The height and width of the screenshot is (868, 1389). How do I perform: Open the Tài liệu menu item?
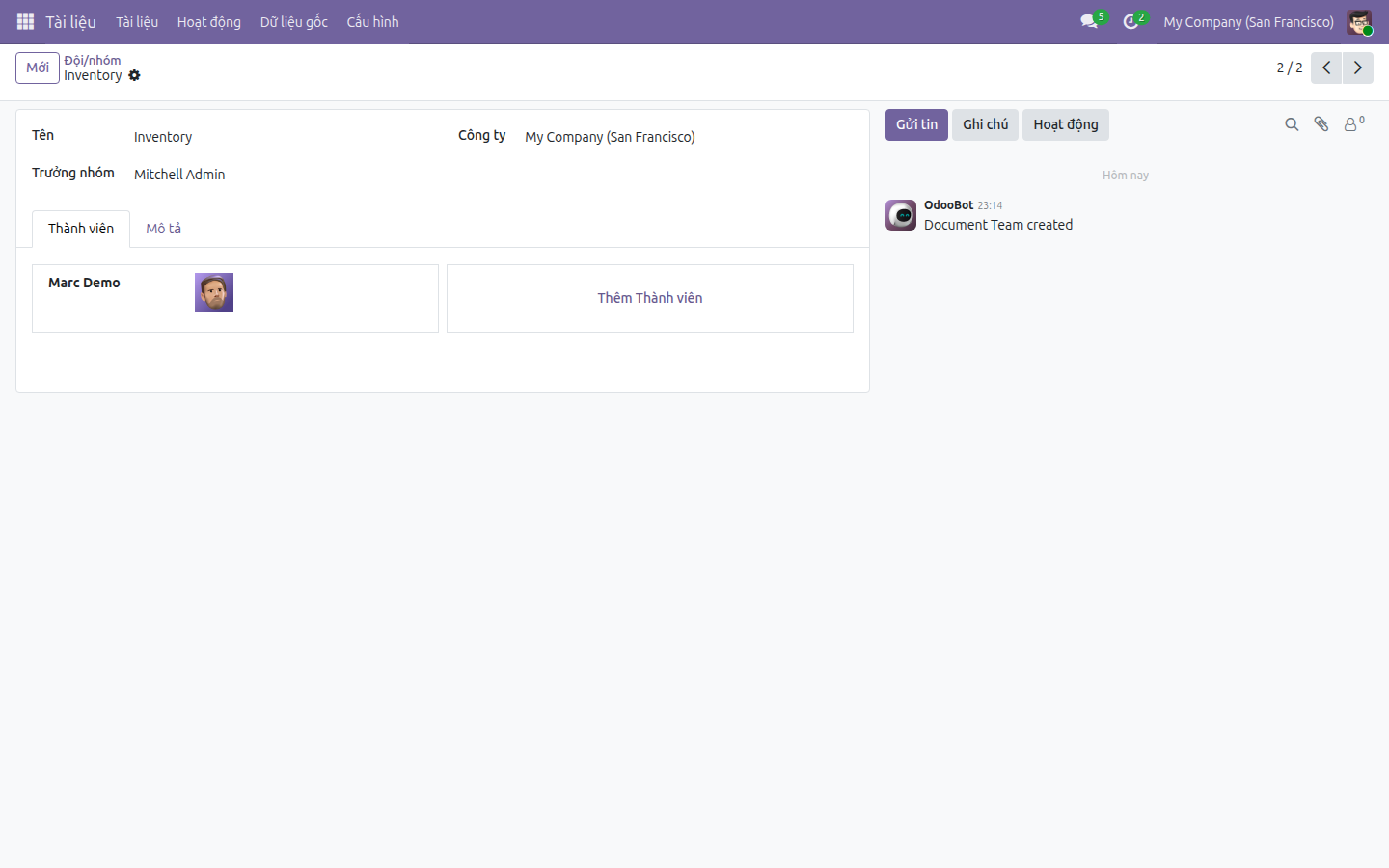[x=137, y=21]
